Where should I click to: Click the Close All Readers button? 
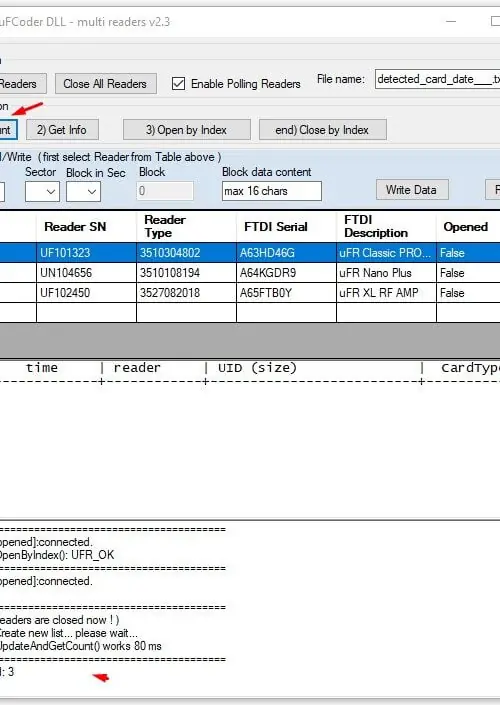click(106, 84)
